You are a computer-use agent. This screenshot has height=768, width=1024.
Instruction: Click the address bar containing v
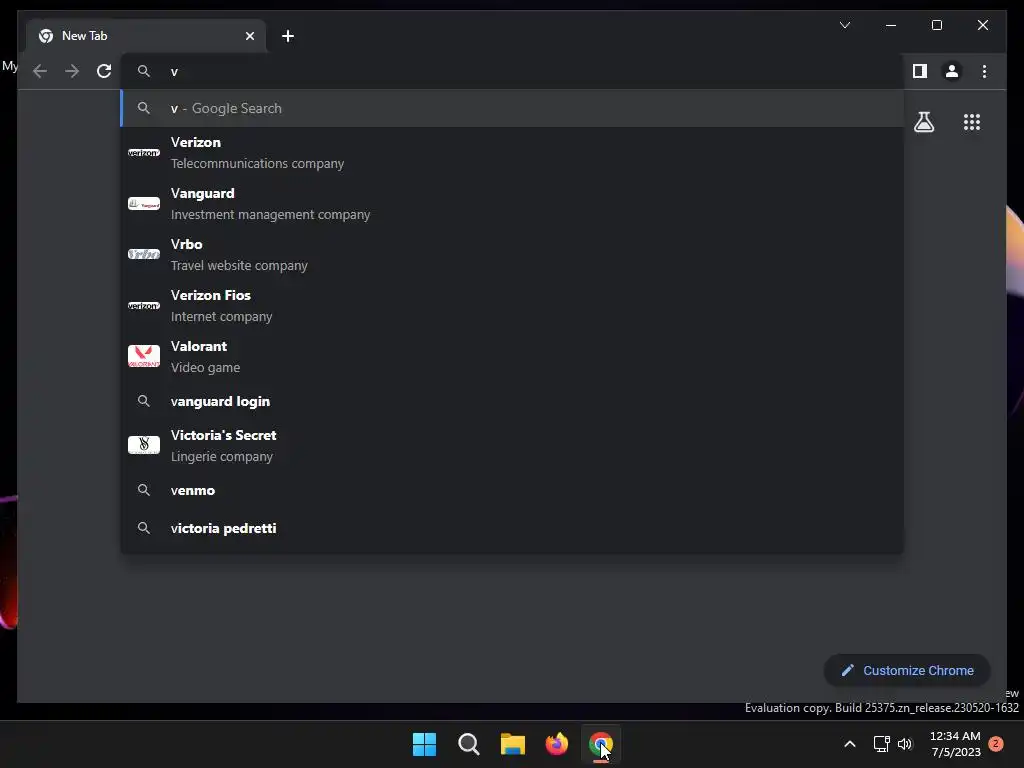[x=513, y=71]
